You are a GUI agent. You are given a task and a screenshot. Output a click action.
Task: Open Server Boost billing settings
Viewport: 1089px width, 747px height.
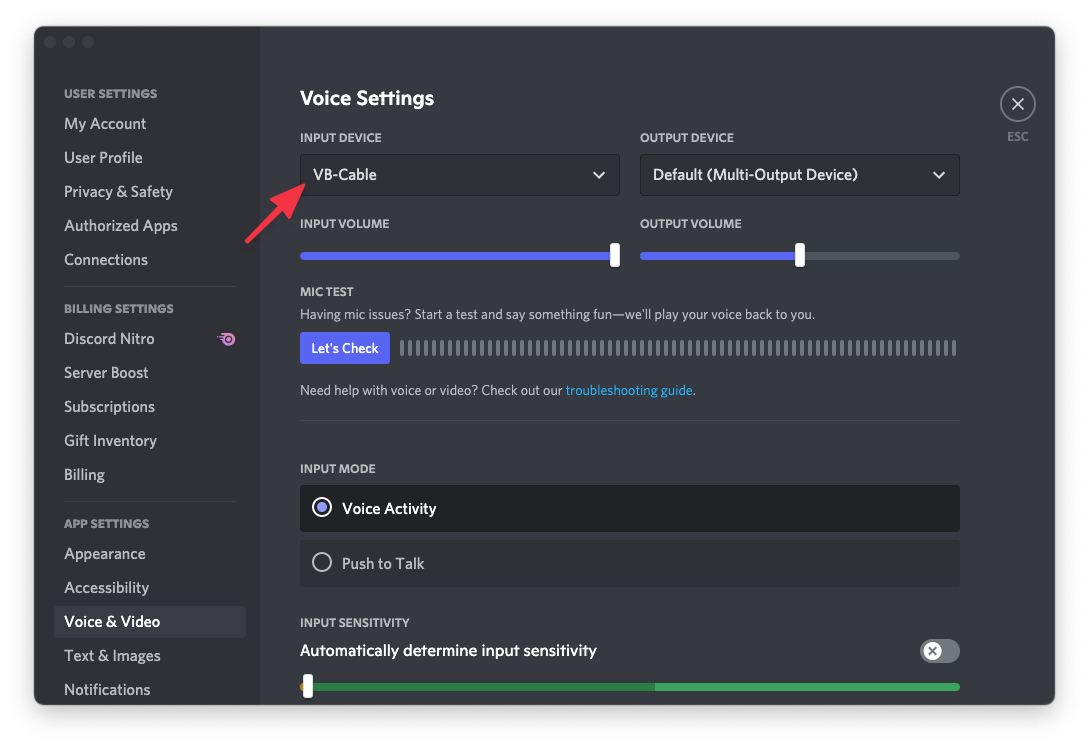[106, 373]
